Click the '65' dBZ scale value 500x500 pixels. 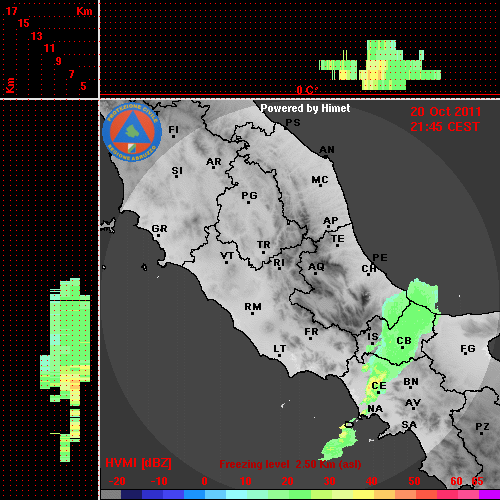coord(477,481)
